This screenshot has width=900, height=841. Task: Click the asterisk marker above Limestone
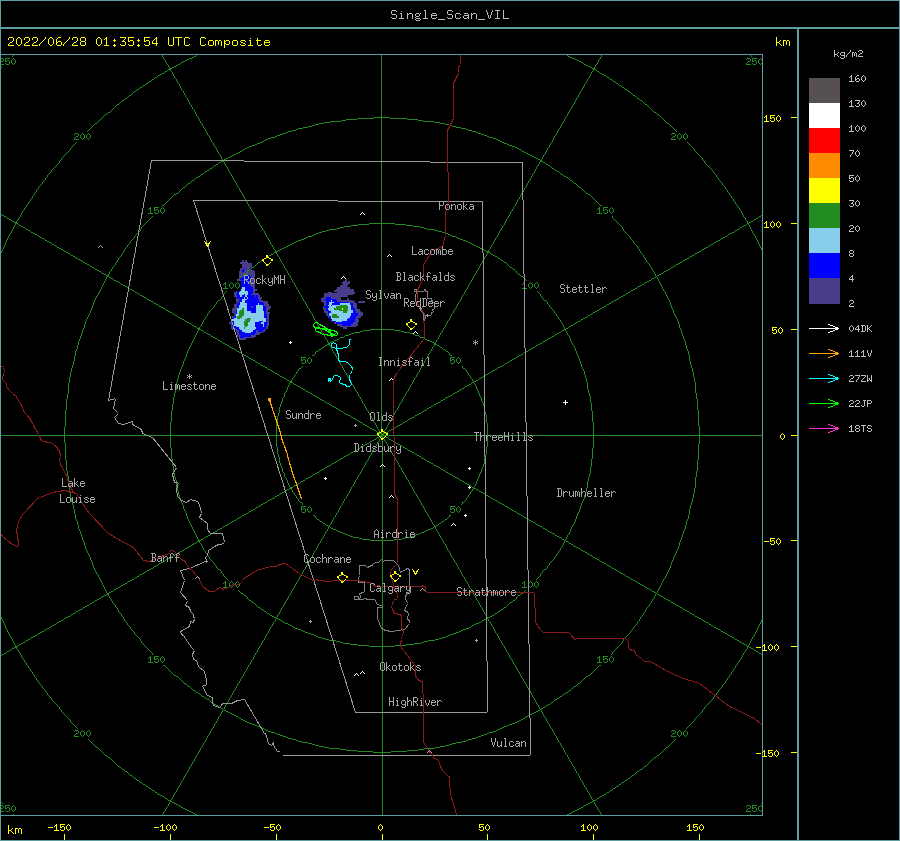(x=189, y=377)
